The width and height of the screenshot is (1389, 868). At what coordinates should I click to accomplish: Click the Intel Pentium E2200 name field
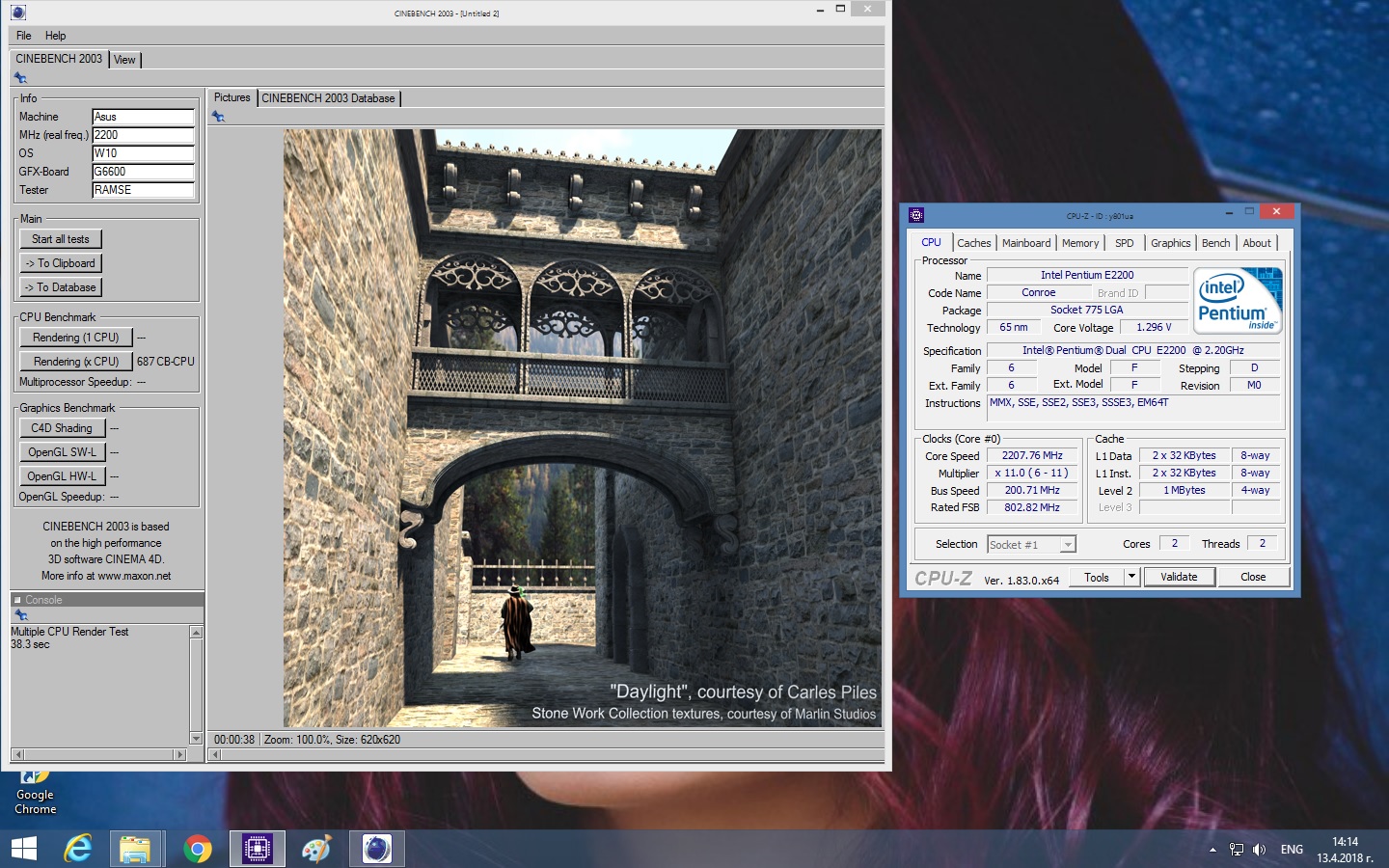1087,275
